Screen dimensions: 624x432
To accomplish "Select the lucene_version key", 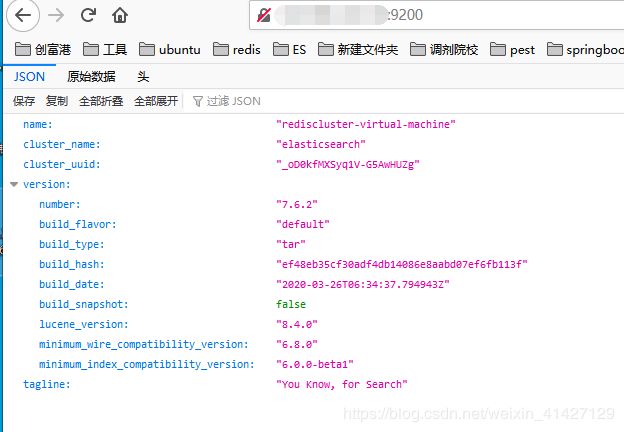I will (x=84, y=324).
